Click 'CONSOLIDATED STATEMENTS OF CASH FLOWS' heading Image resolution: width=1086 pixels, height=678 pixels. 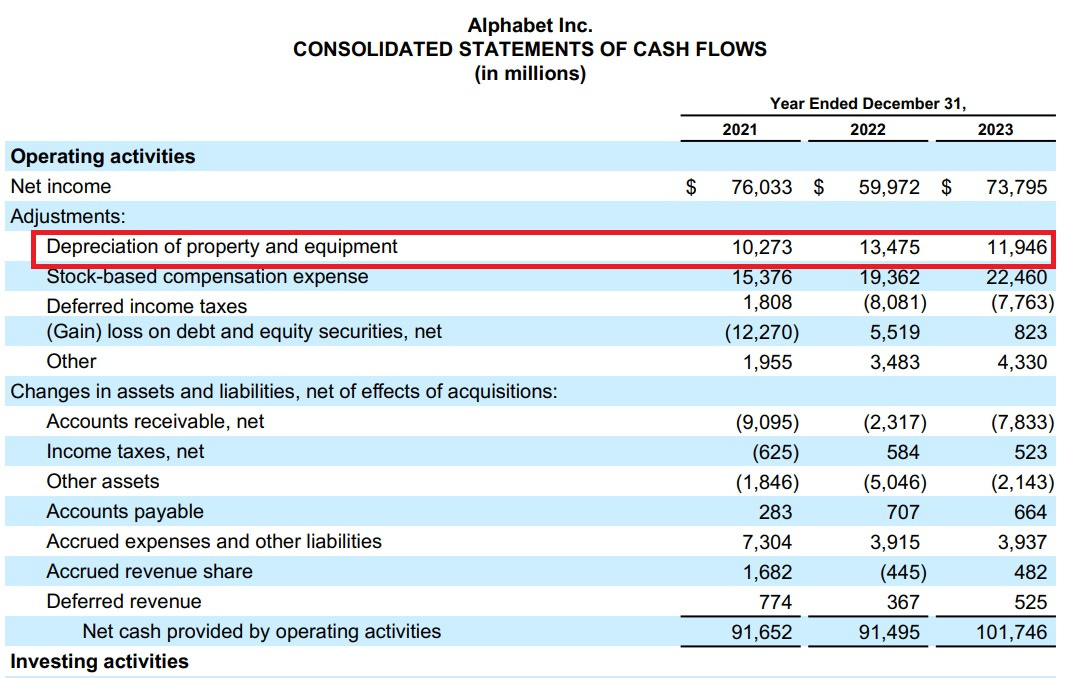[530, 49]
